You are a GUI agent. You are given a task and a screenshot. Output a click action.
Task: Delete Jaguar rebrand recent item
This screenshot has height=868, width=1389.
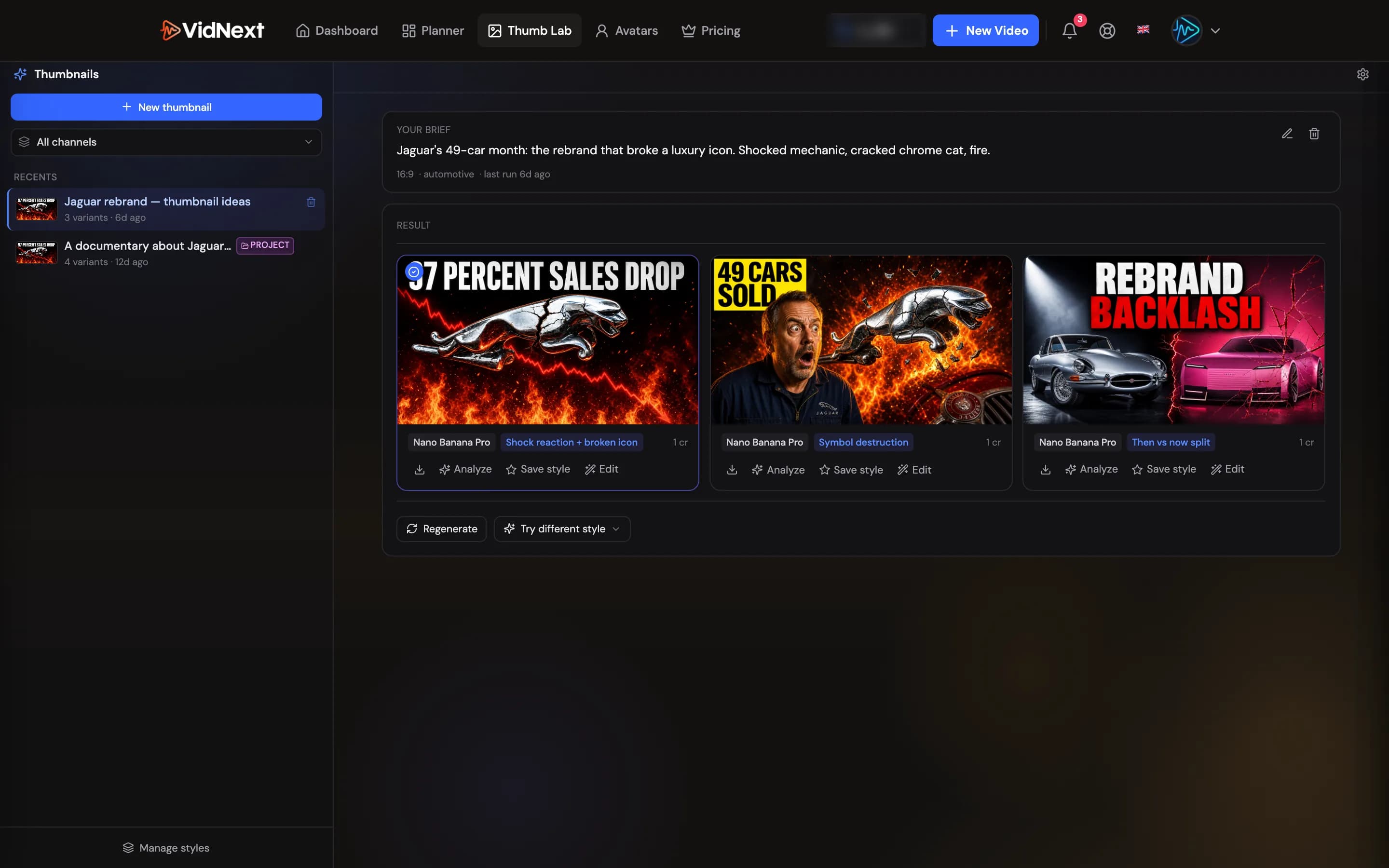[x=311, y=202]
